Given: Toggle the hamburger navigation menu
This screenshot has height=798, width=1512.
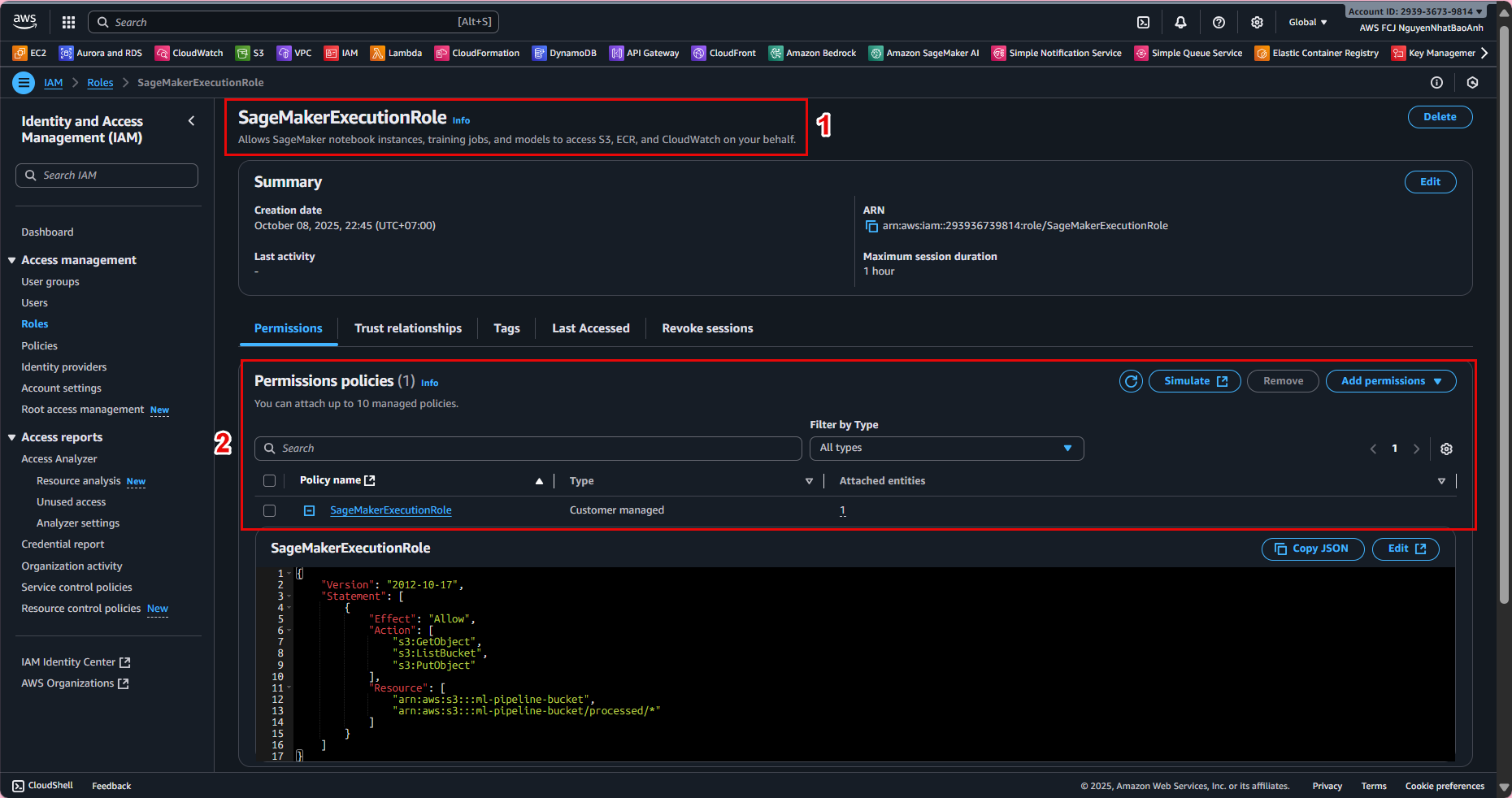Looking at the screenshot, I should click(x=24, y=83).
